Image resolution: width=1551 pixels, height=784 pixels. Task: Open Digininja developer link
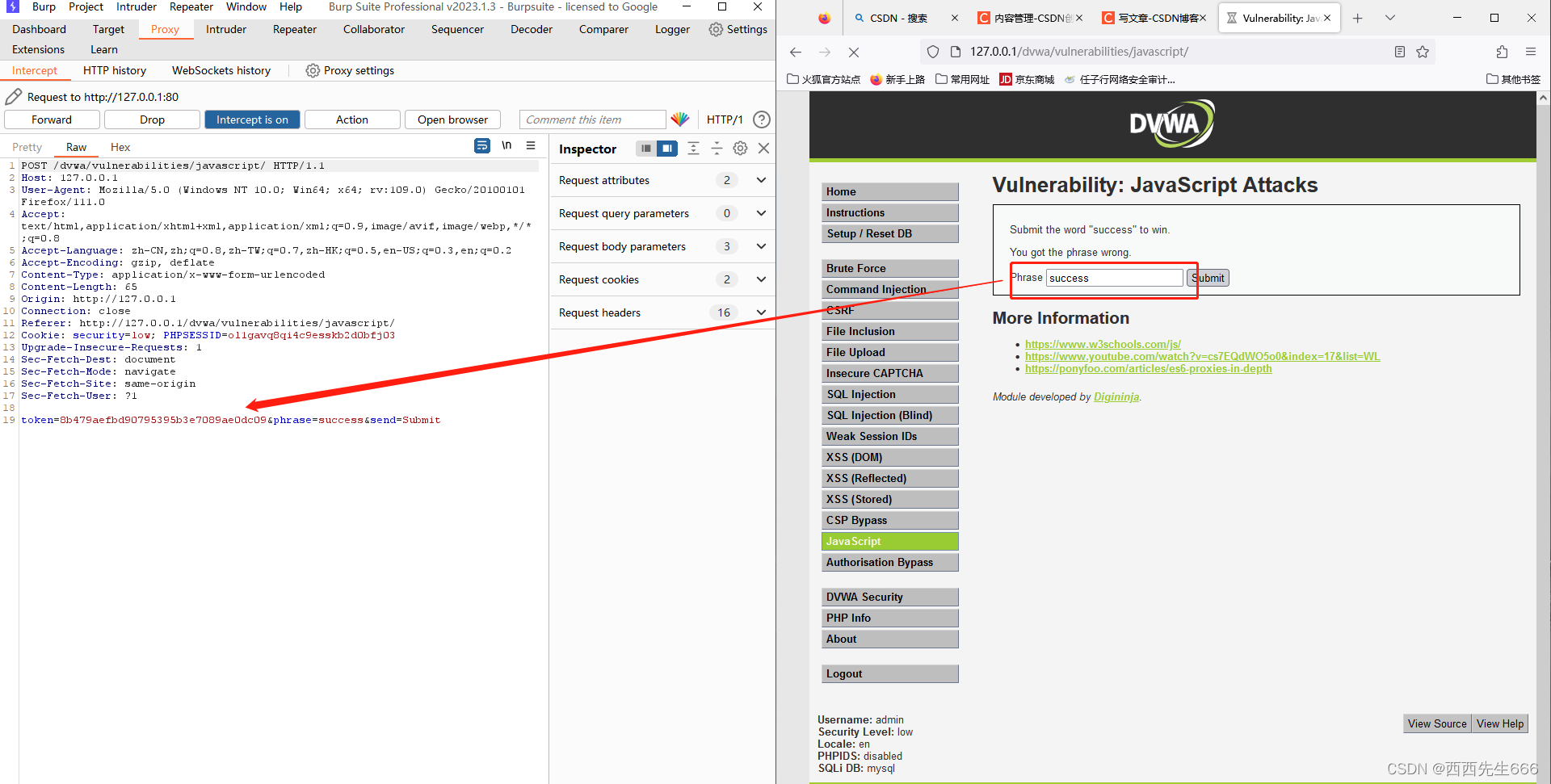(x=1116, y=396)
